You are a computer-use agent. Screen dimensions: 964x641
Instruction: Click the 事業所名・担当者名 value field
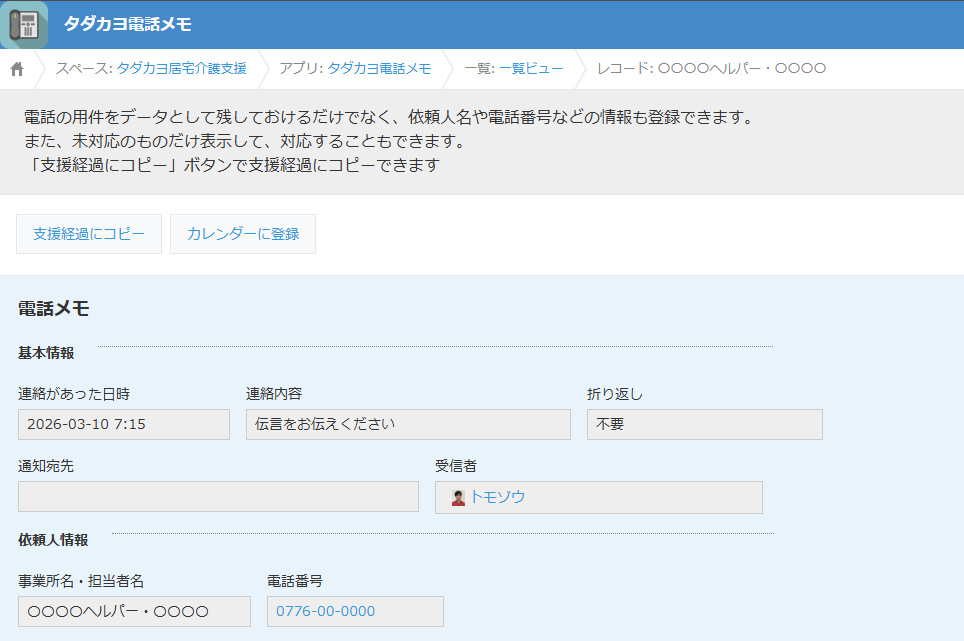pyautogui.click(x=134, y=611)
